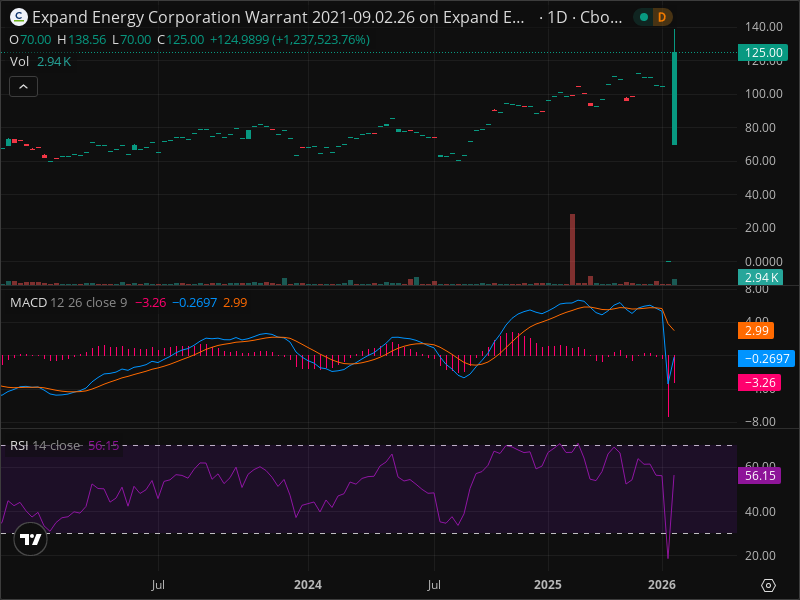Click the 60.00 price scale label

point(760,161)
